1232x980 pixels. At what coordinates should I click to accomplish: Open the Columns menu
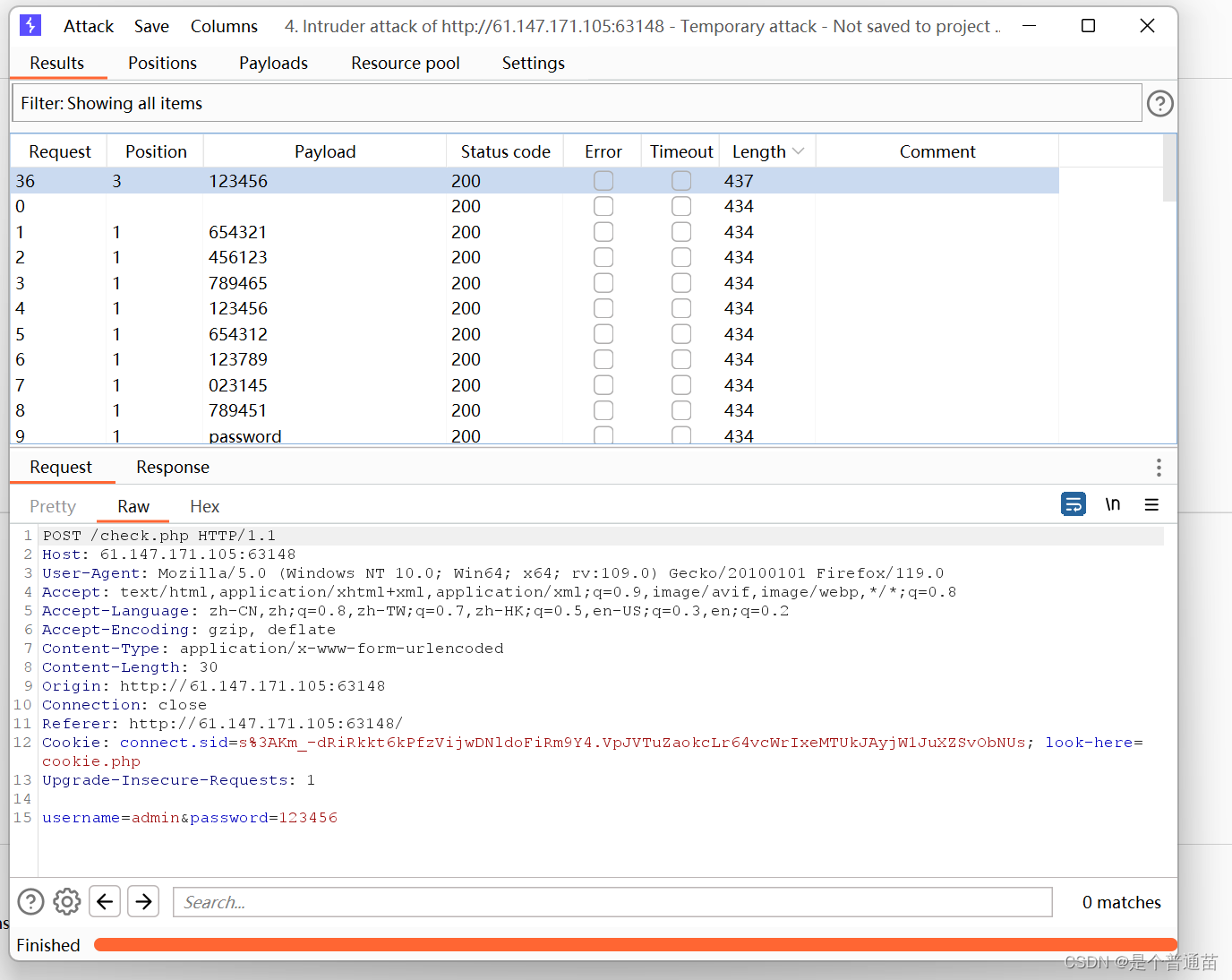coord(224,26)
